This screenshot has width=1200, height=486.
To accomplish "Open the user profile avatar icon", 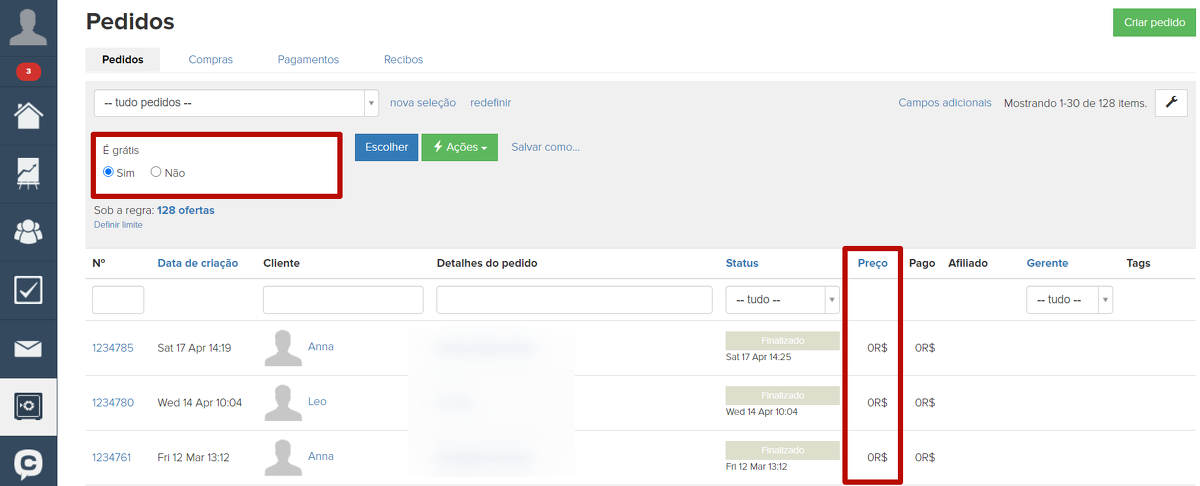I will coord(28,26).
